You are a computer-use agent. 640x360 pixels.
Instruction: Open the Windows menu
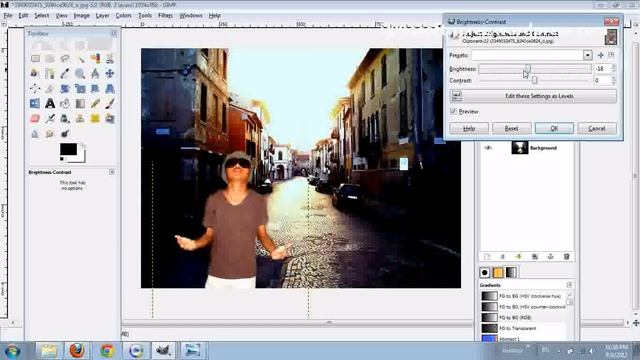pos(191,16)
